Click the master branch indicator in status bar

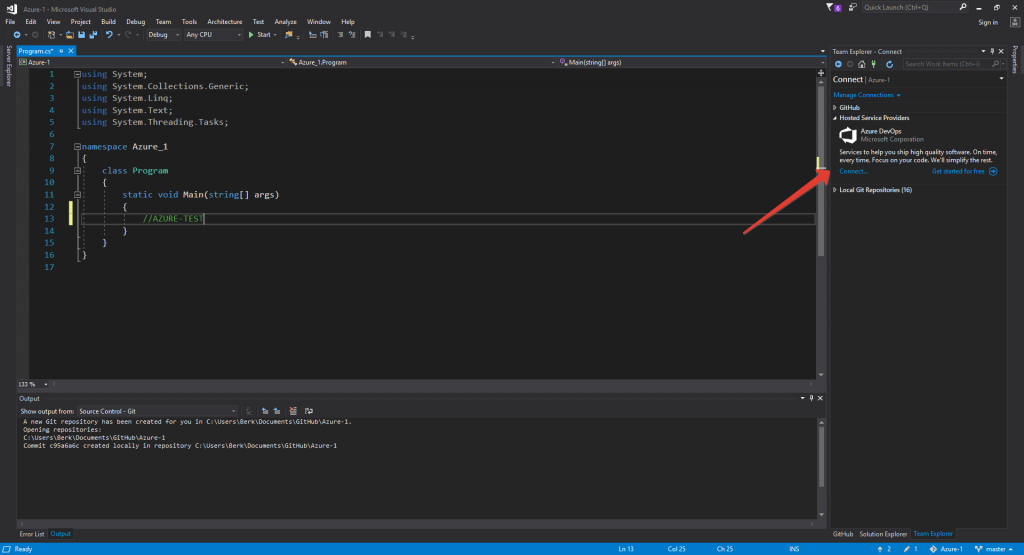993,549
